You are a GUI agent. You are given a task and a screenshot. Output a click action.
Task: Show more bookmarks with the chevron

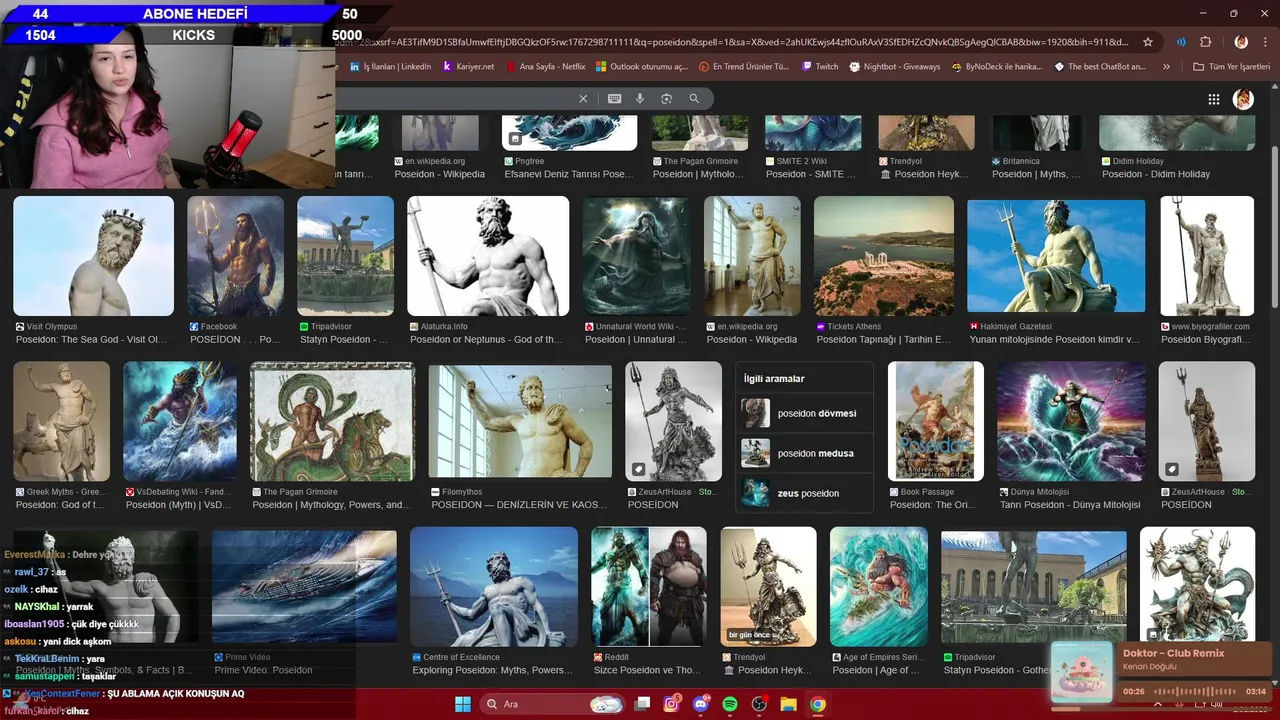(x=1166, y=66)
